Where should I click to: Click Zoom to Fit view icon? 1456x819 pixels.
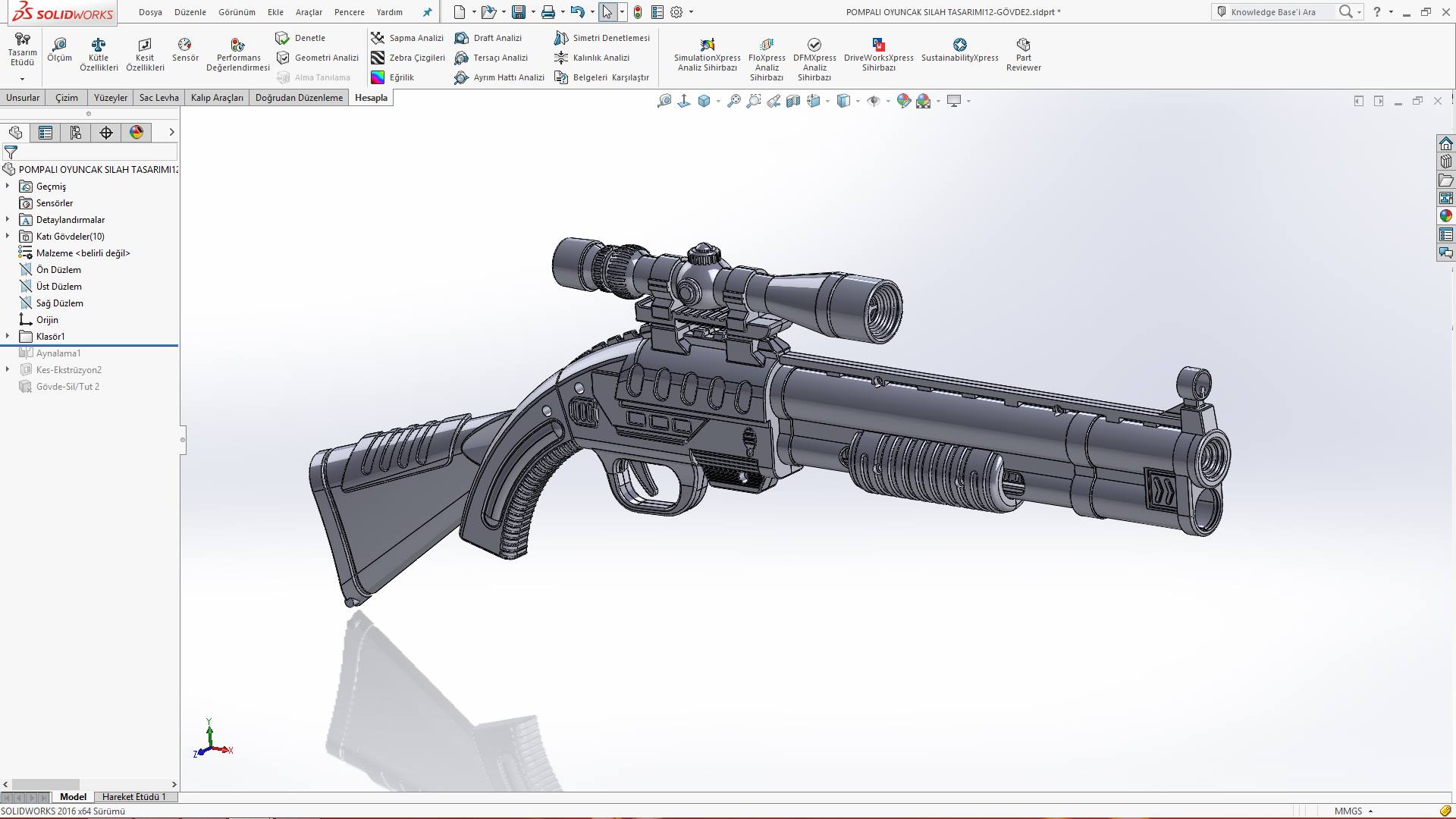tap(664, 101)
